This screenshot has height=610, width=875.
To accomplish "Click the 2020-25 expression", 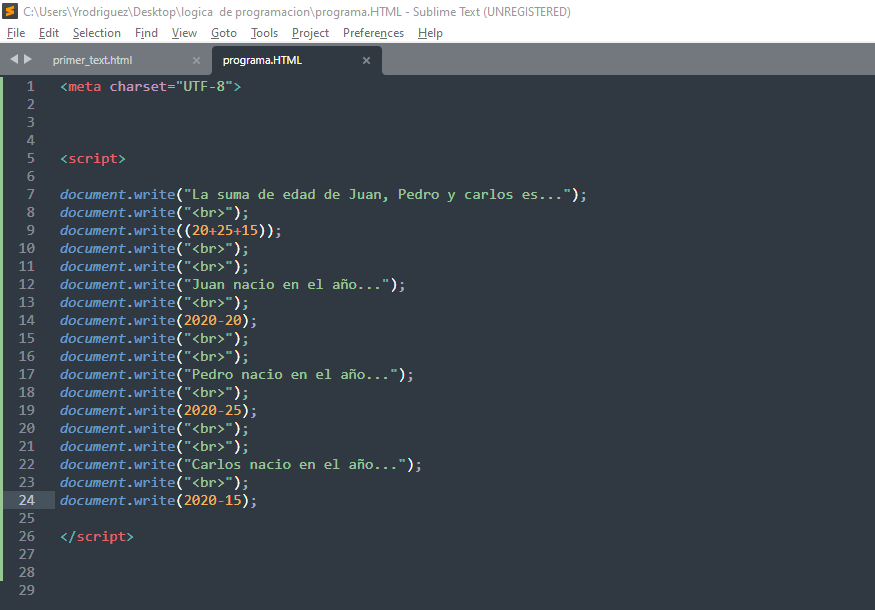I will [213, 410].
